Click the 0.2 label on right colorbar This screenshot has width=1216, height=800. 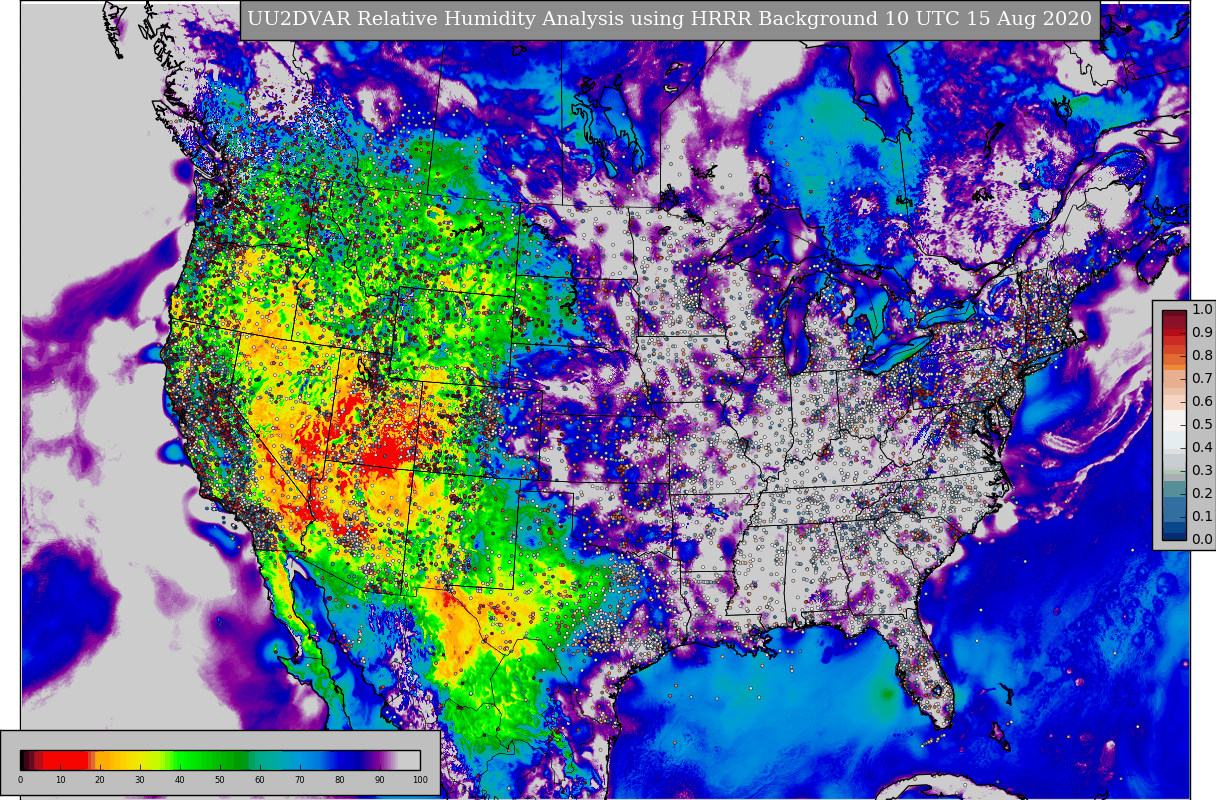coord(1202,494)
